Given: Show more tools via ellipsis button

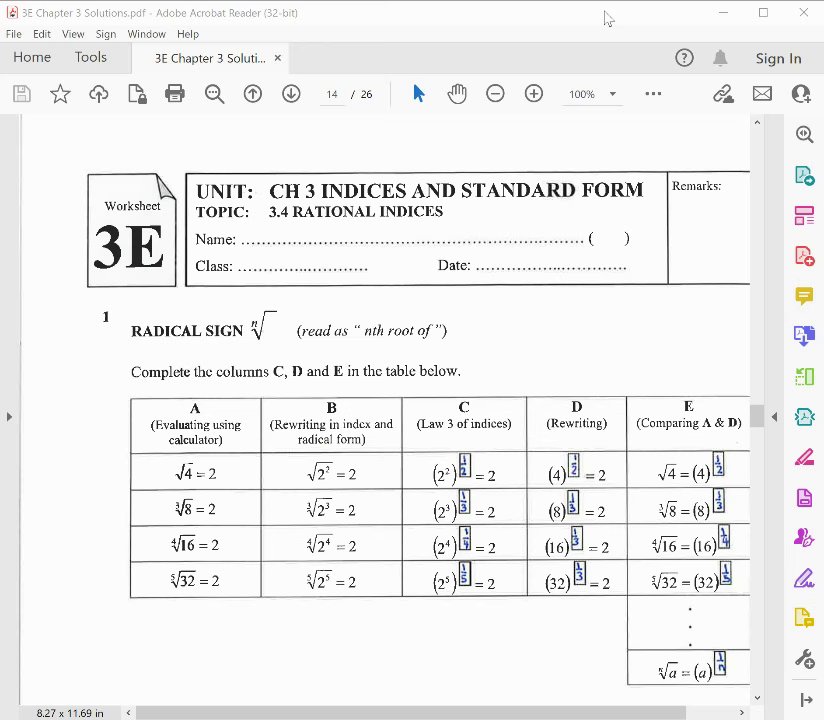Looking at the screenshot, I should (653, 94).
